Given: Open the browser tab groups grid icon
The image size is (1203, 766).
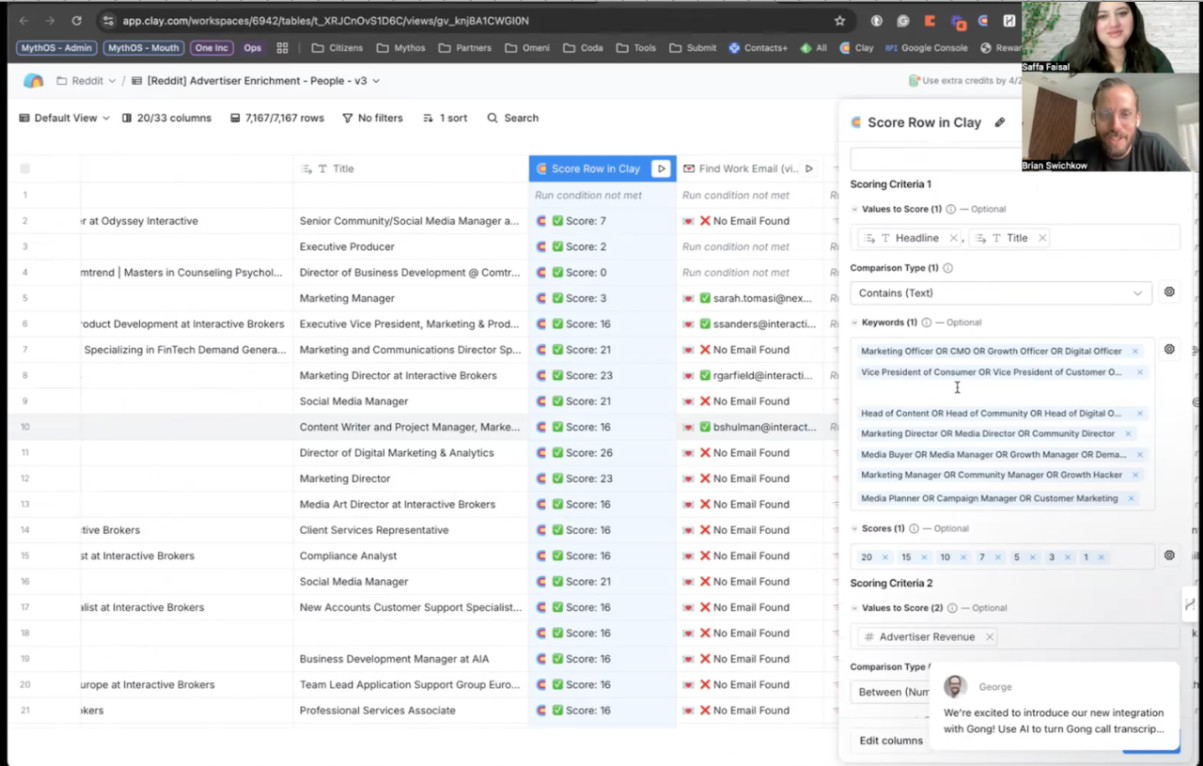Looking at the screenshot, I should tap(282, 48).
